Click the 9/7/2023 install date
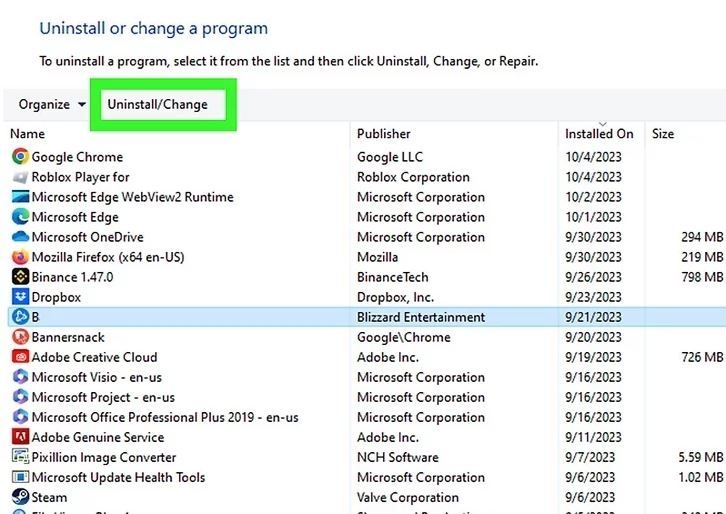This screenshot has width=726, height=514. [x=590, y=458]
